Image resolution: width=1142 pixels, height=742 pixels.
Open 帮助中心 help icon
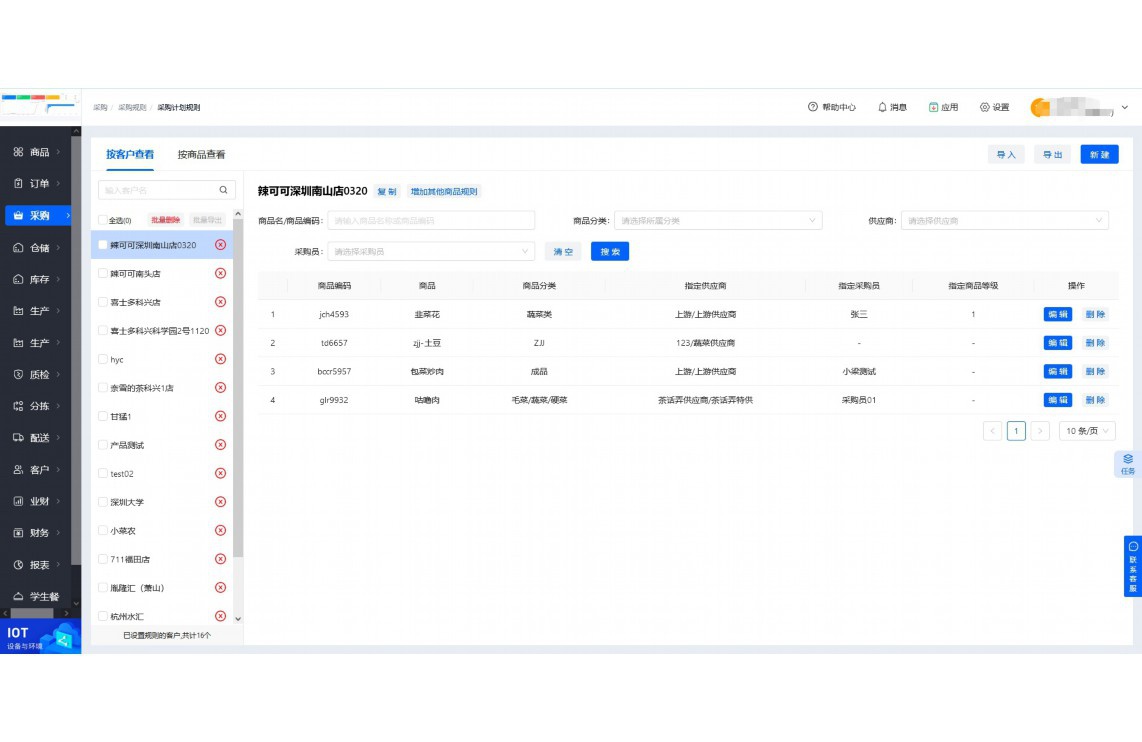(x=813, y=107)
